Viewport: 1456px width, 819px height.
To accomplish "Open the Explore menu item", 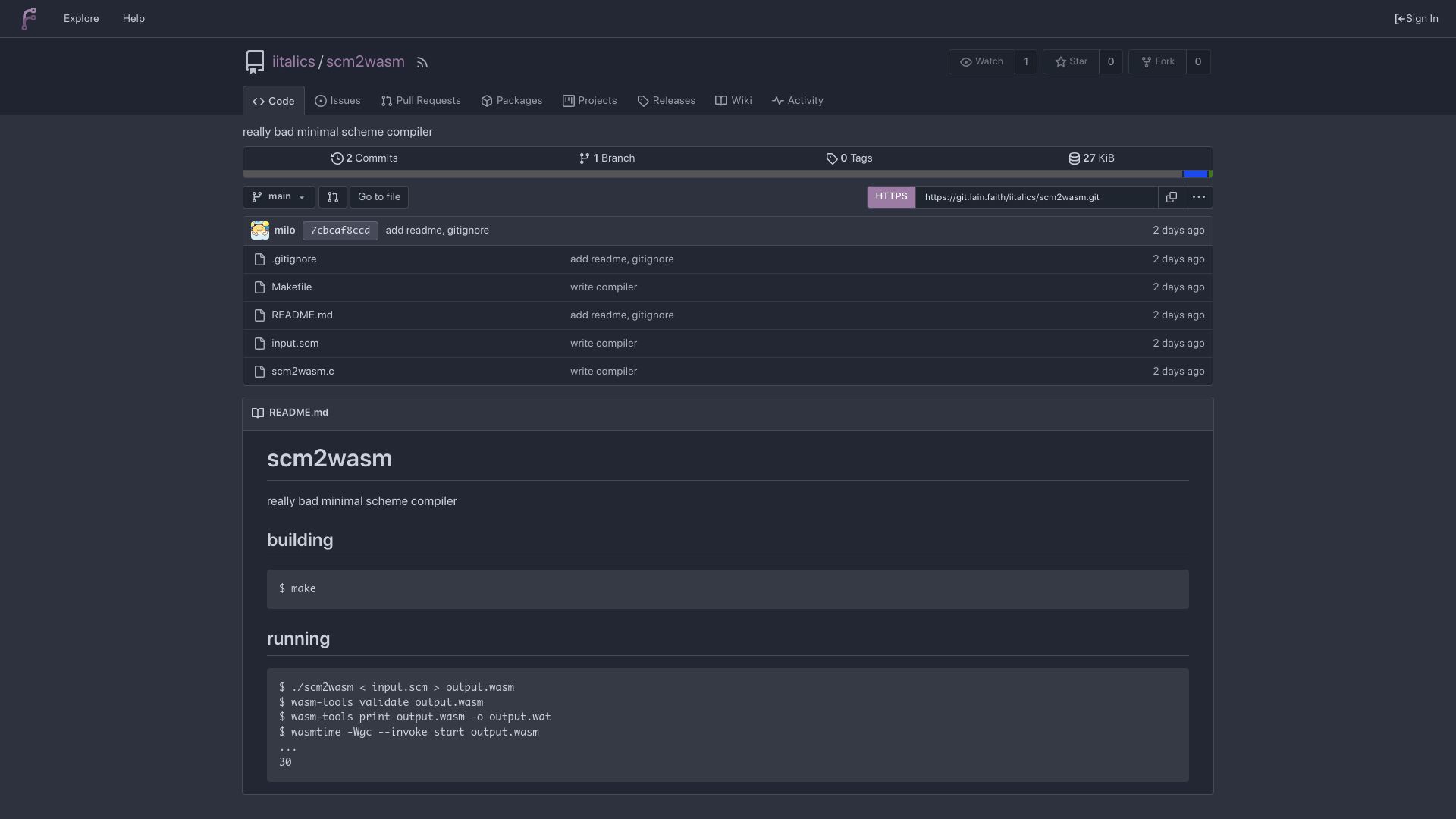I will (x=81, y=19).
